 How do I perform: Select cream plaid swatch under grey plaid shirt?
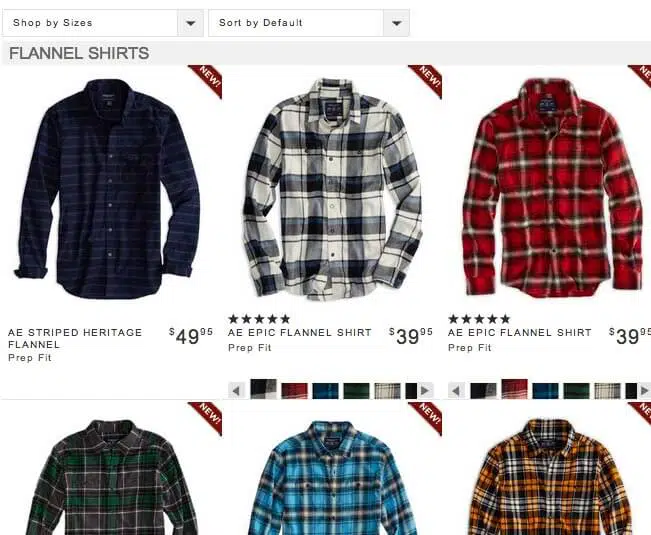click(387, 391)
